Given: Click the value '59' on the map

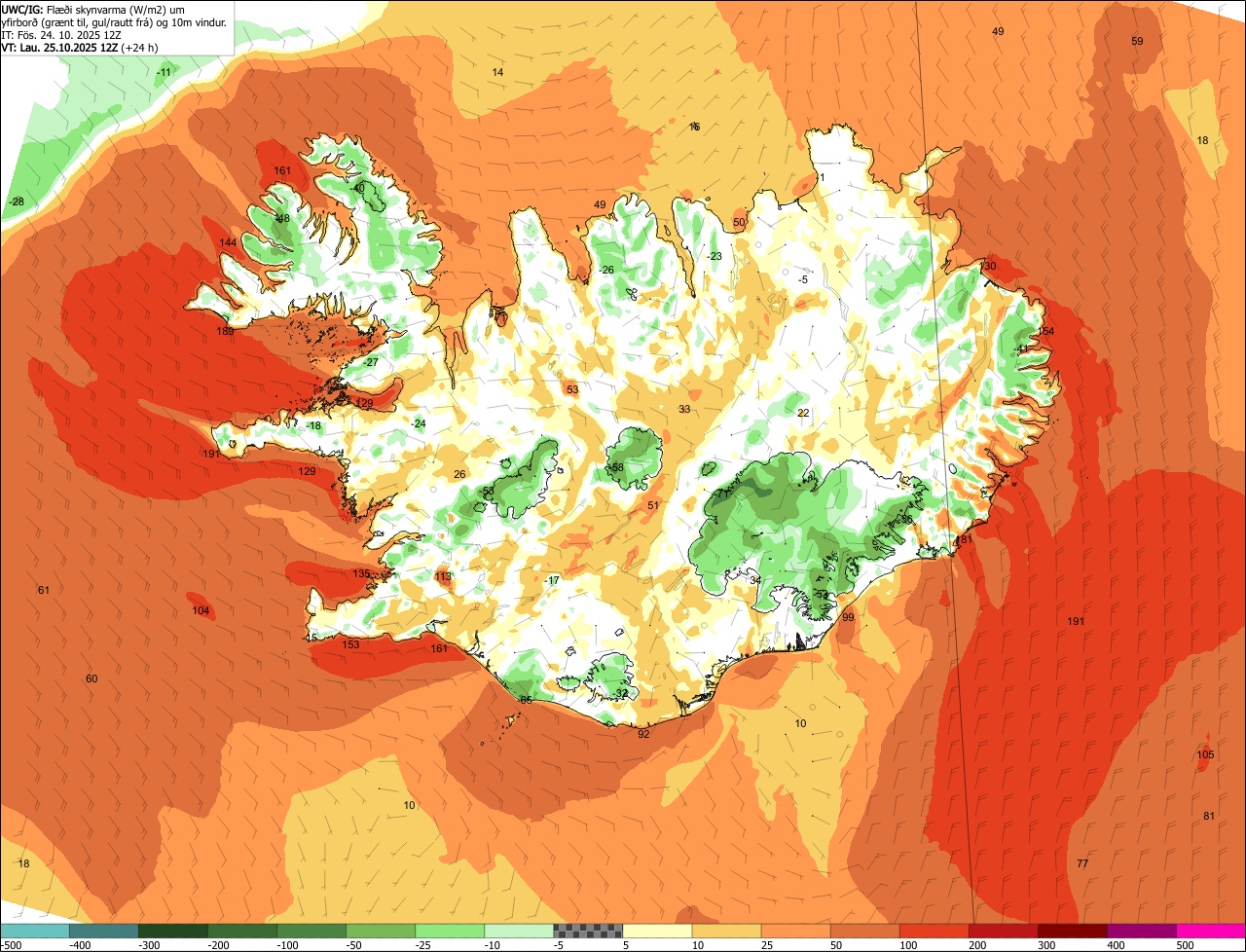Looking at the screenshot, I should coord(1137,41).
